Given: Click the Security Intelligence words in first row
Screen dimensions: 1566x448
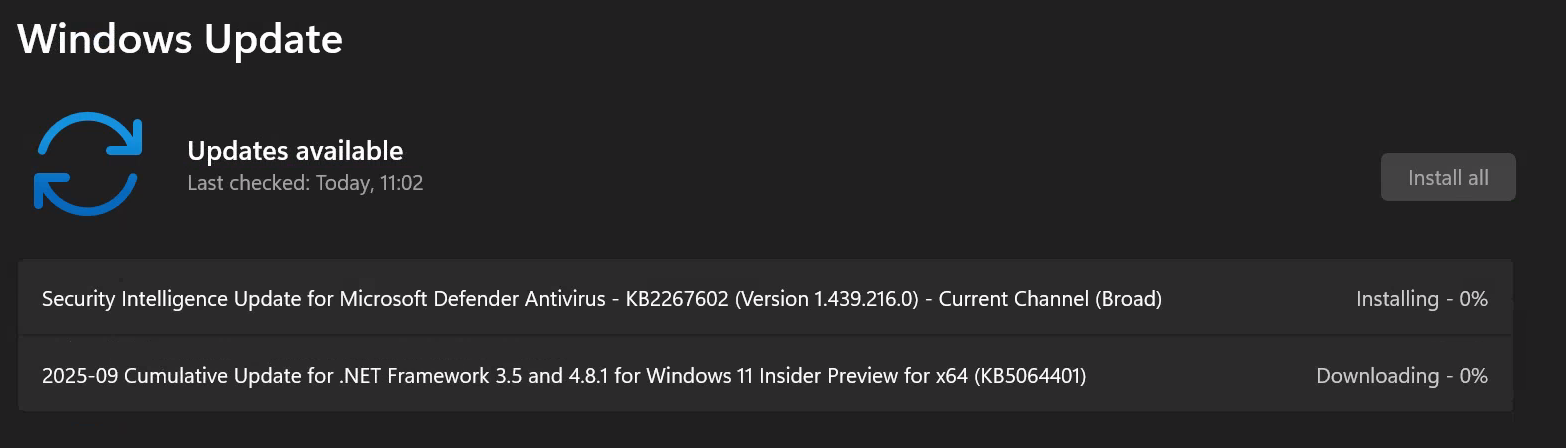Looking at the screenshot, I should pyautogui.click(x=128, y=298).
